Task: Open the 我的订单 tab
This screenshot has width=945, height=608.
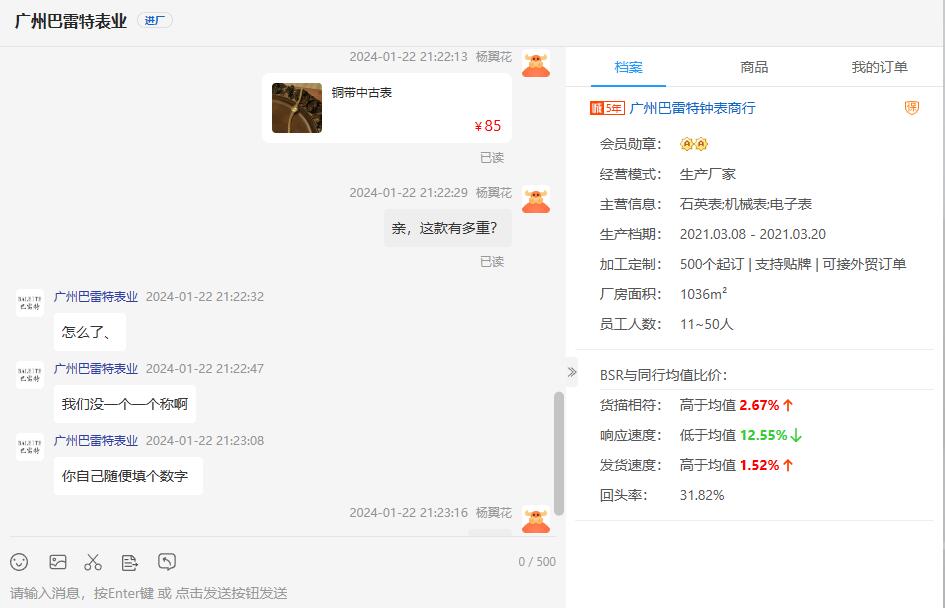Action: coord(879,67)
